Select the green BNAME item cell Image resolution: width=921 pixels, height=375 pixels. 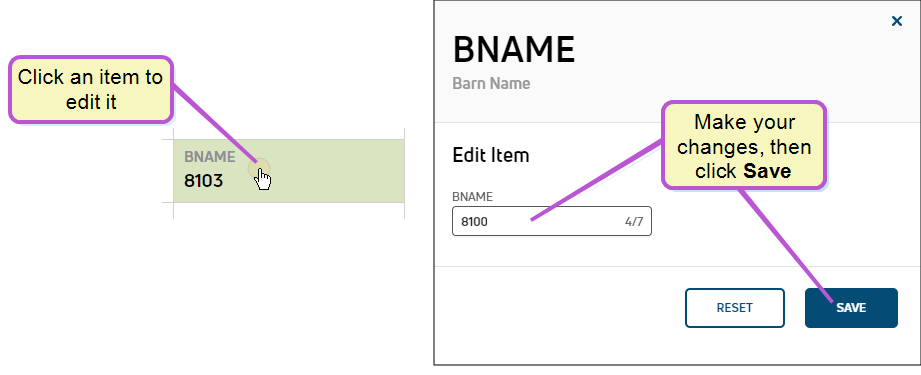(x=289, y=171)
